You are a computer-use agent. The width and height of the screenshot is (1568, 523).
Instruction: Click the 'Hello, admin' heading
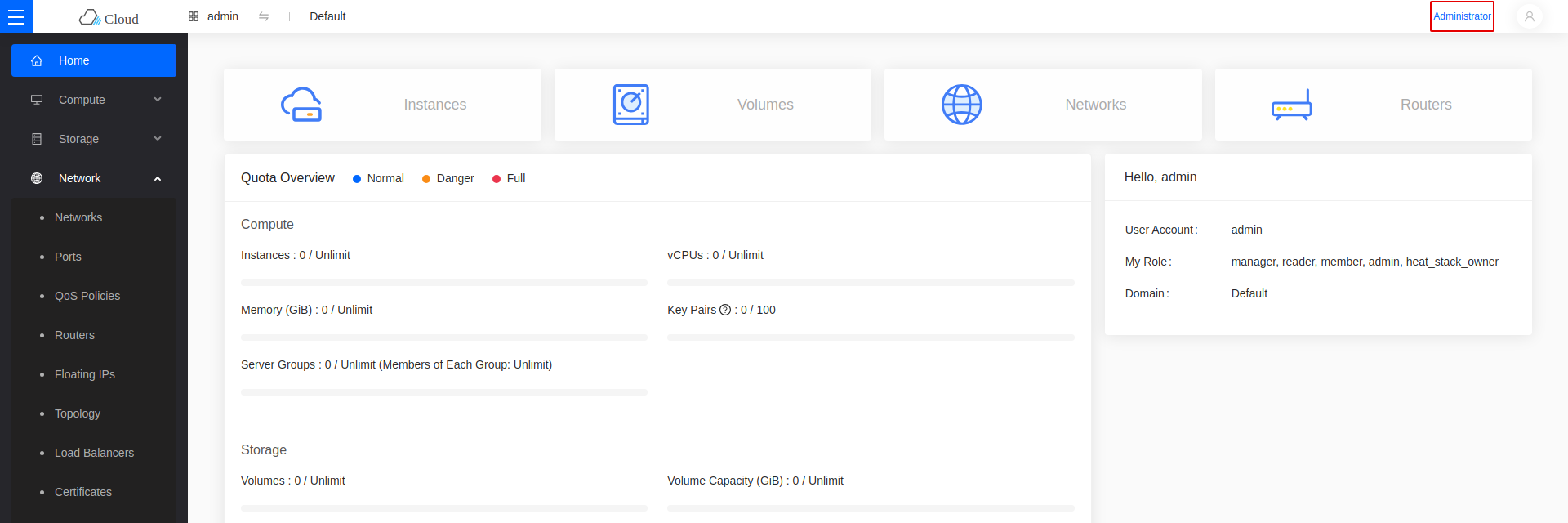click(x=1160, y=177)
